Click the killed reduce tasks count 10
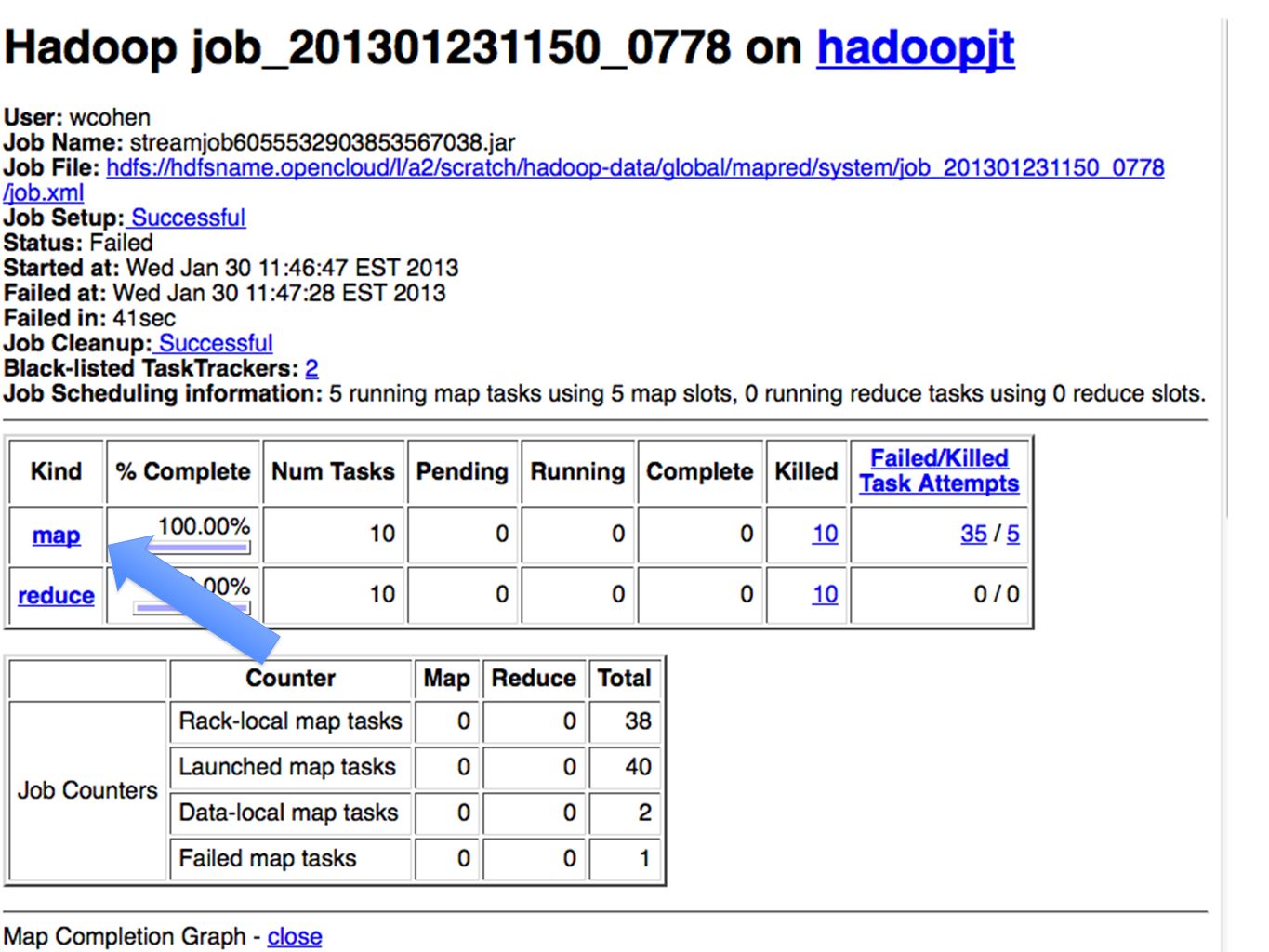 [x=825, y=594]
